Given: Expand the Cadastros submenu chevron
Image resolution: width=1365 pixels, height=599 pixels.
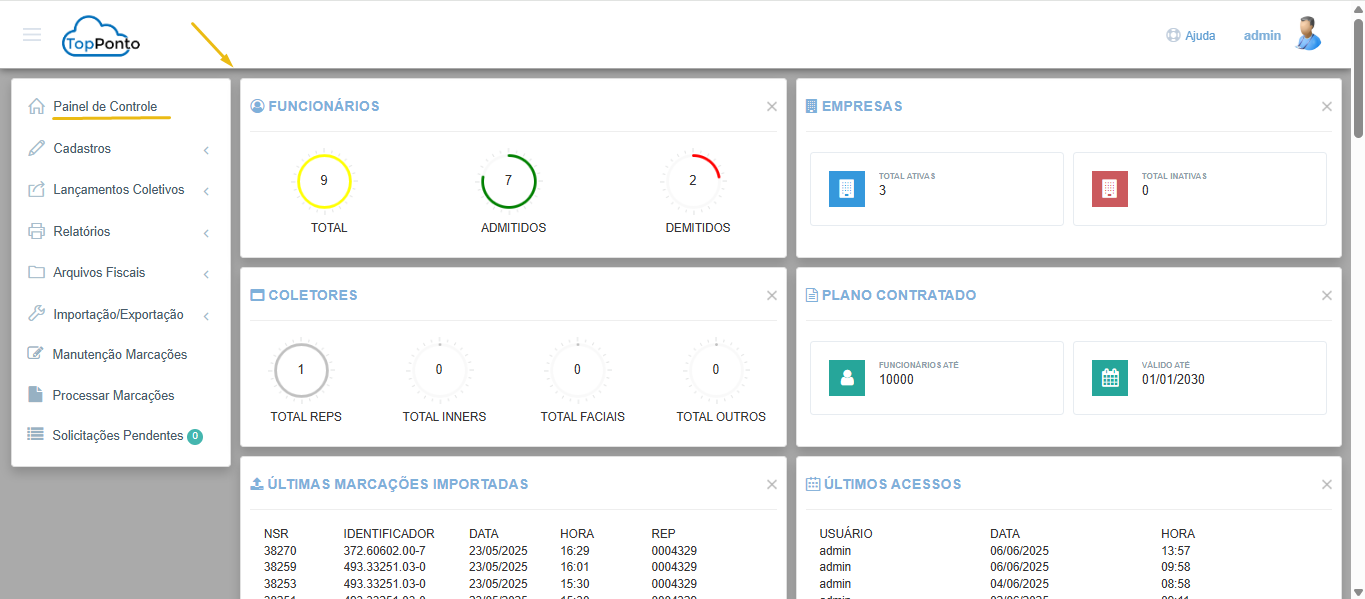Looking at the screenshot, I should pos(206,150).
